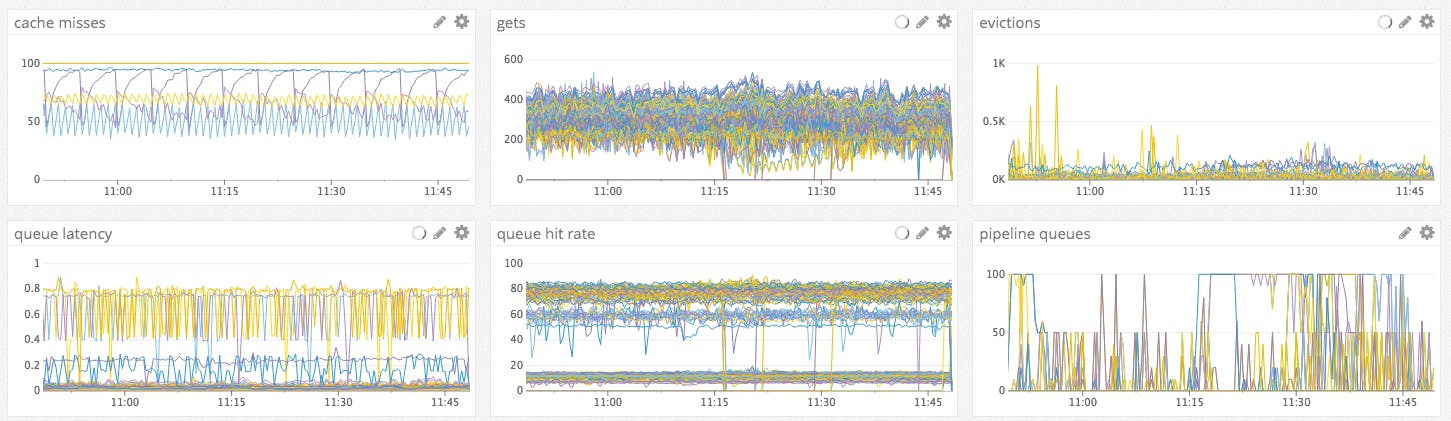
Task: Edit the cache misses graph with pencil icon
Action: [440, 22]
